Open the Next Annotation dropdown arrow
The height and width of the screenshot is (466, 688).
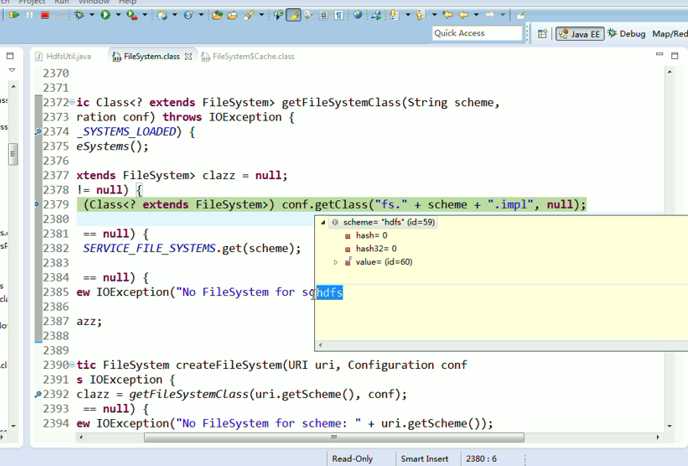coord(408,15)
